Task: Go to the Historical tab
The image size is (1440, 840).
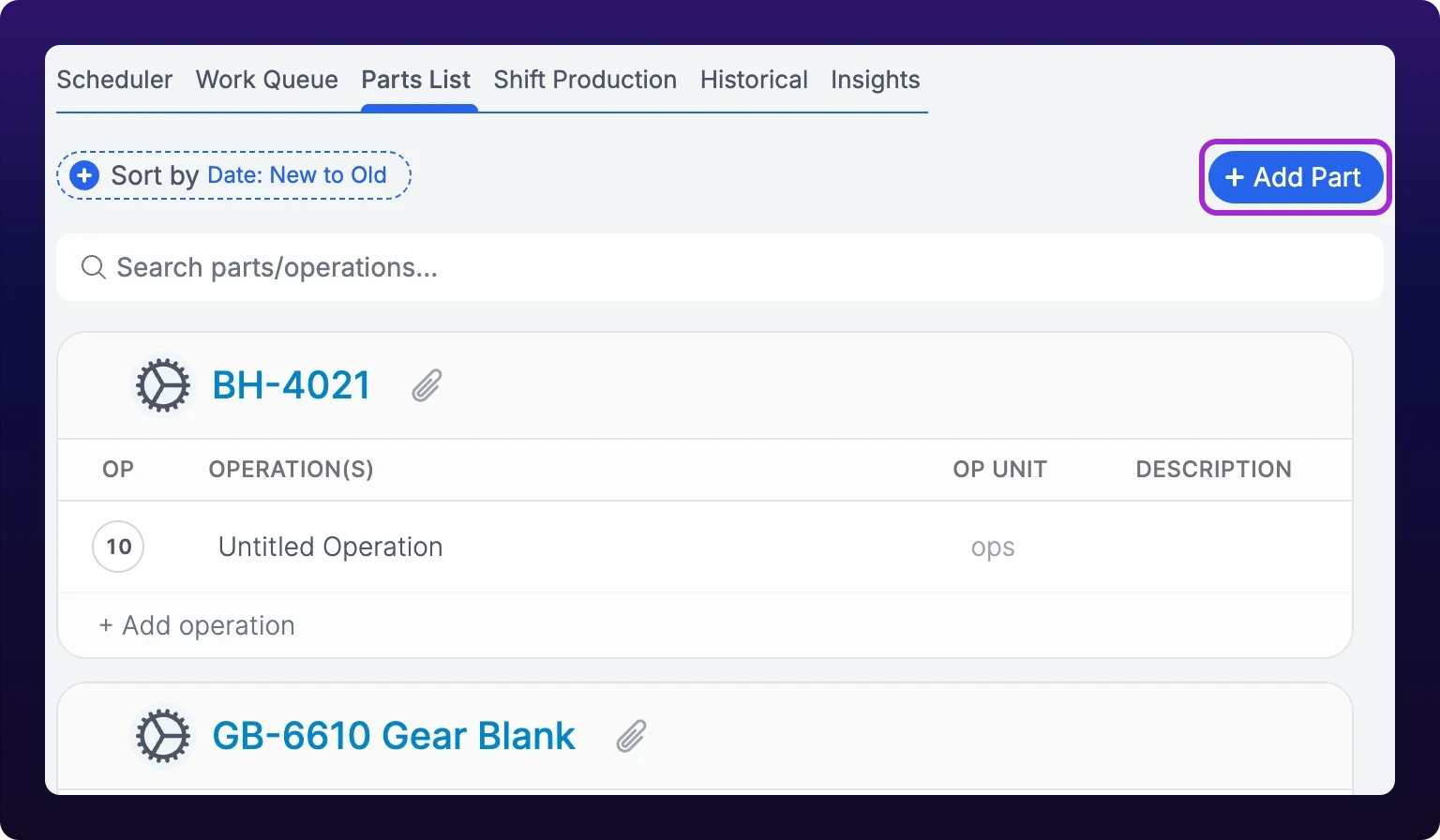Action: (754, 80)
